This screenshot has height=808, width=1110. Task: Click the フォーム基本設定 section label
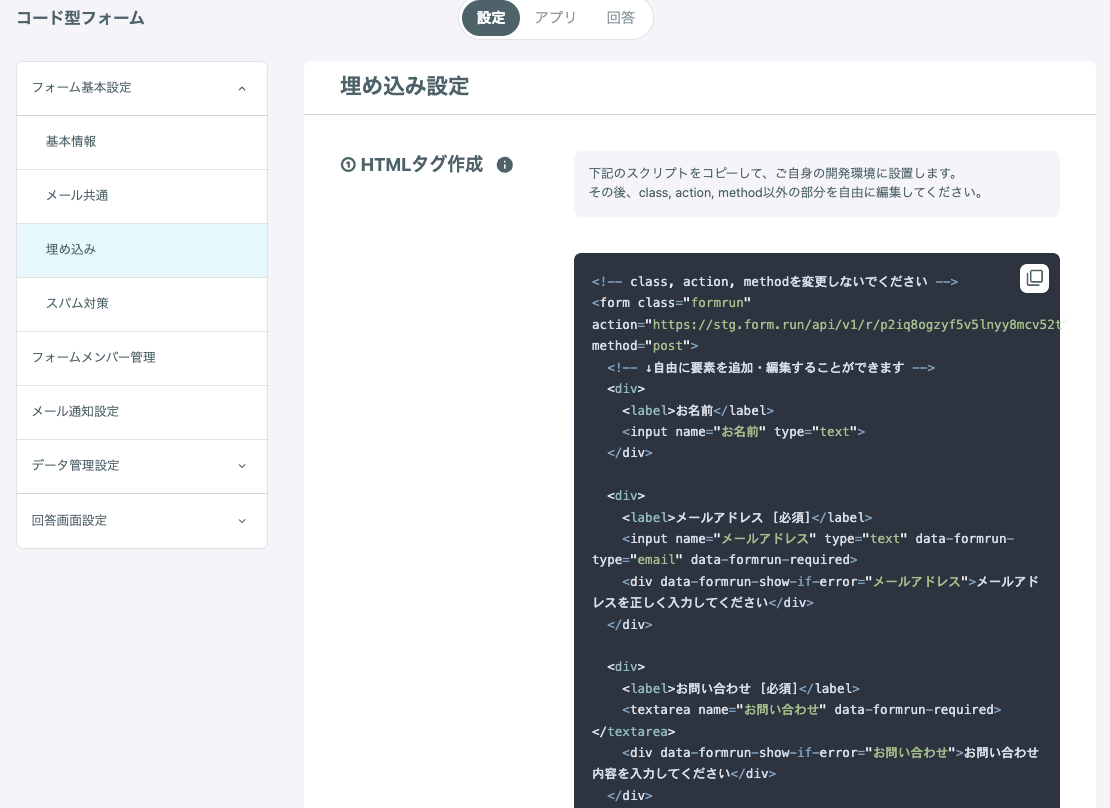[81, 88]
